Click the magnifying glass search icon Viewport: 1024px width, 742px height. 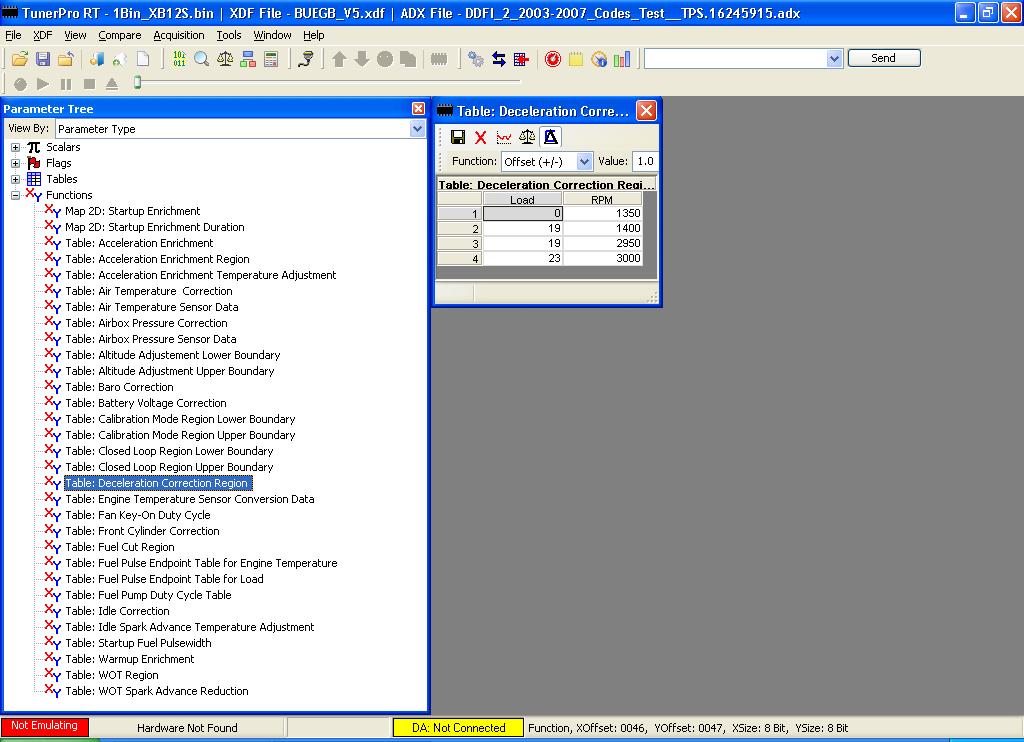tap(202, 59)
